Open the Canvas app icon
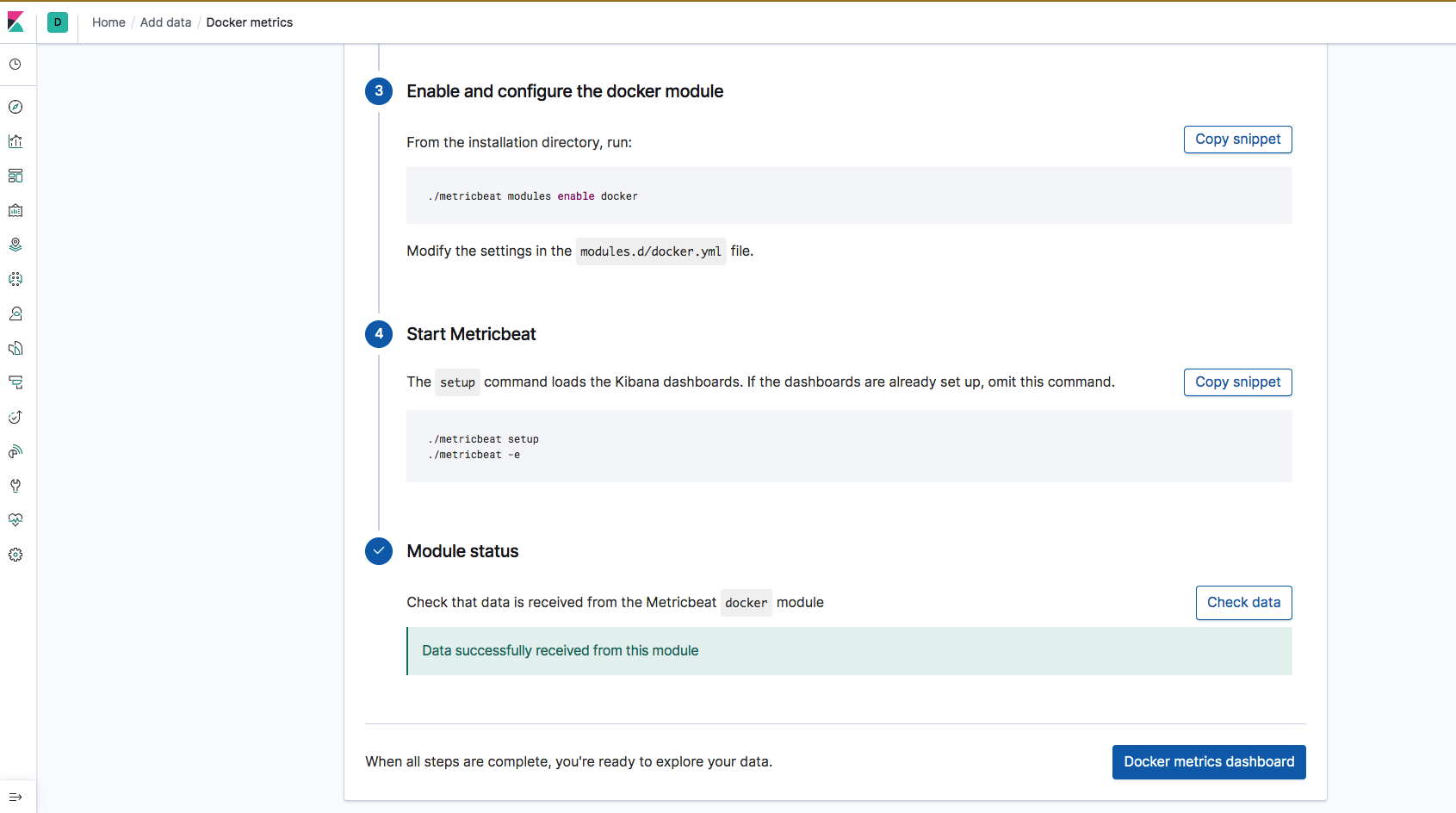This screenshot has width=1456, height=813. 15,209
